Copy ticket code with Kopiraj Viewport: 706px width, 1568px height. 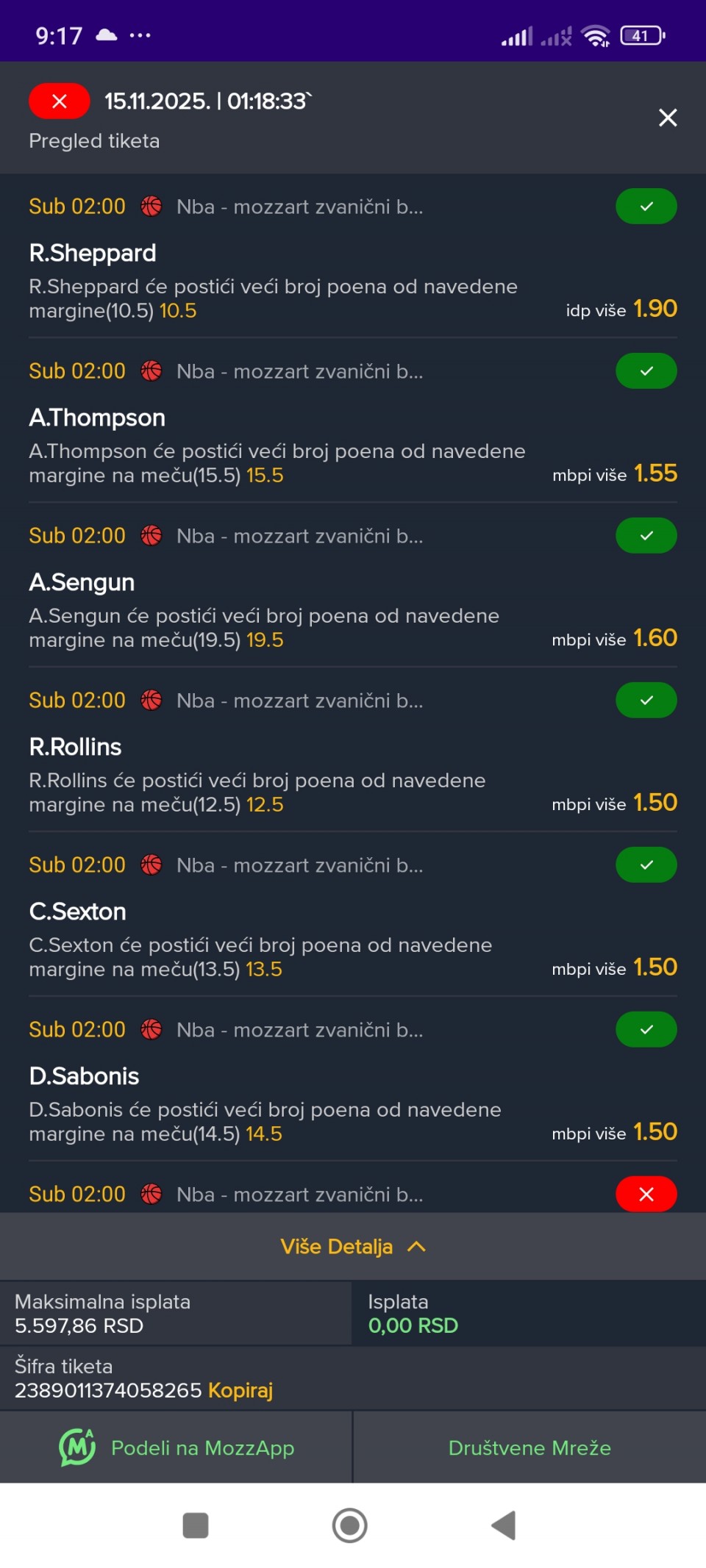(240, 1390)
